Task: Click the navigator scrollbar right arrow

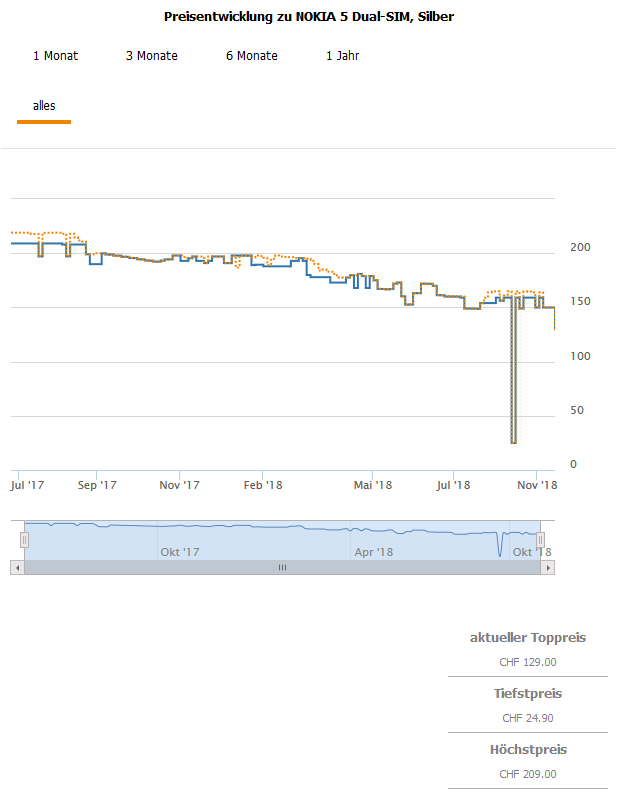Action: click(547, 567)
